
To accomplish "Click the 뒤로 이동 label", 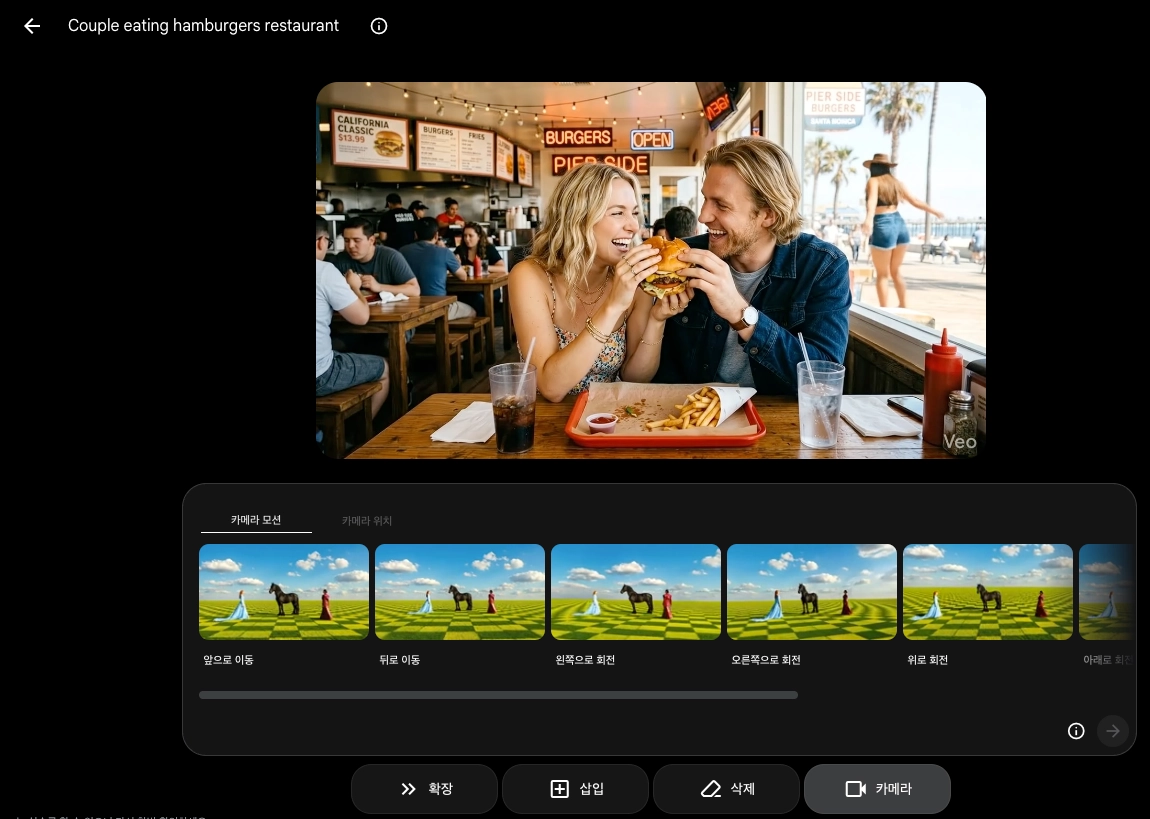I will click(400, 660).
